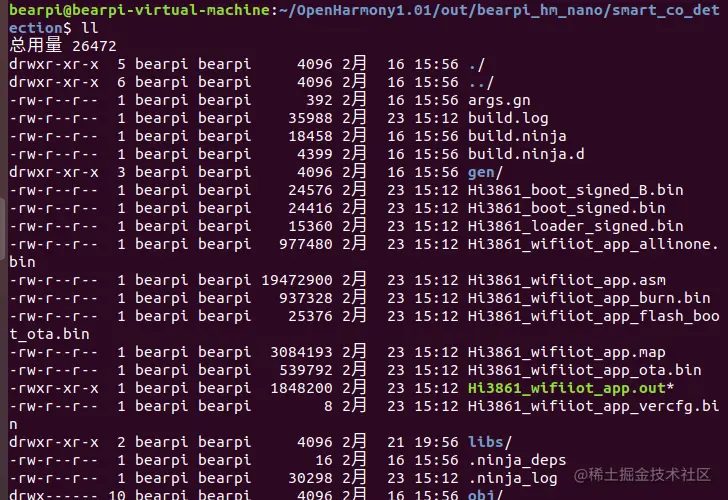Click the Hi3861_boot_signed.bin entry

pyautogui.click(x=566, y=208)
